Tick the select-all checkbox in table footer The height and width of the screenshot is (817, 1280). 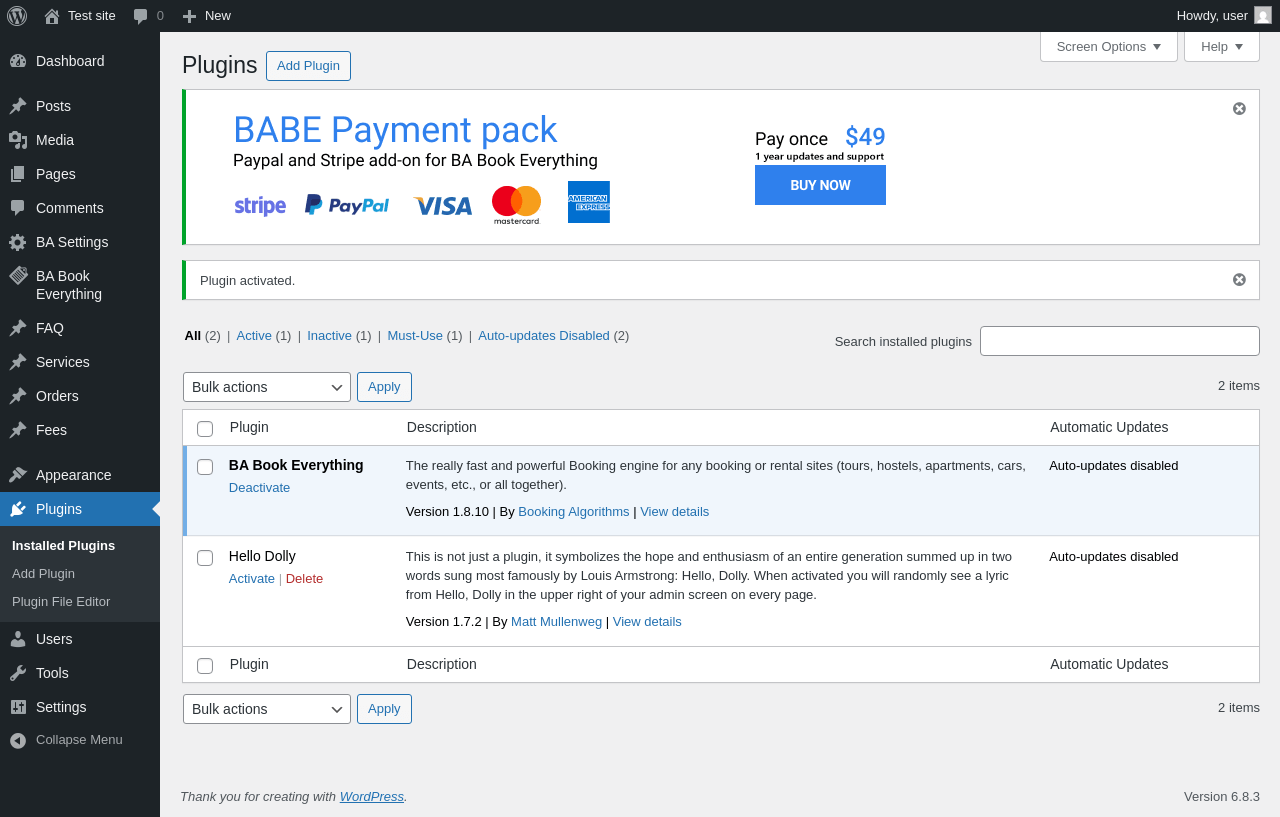click(205, 666)
